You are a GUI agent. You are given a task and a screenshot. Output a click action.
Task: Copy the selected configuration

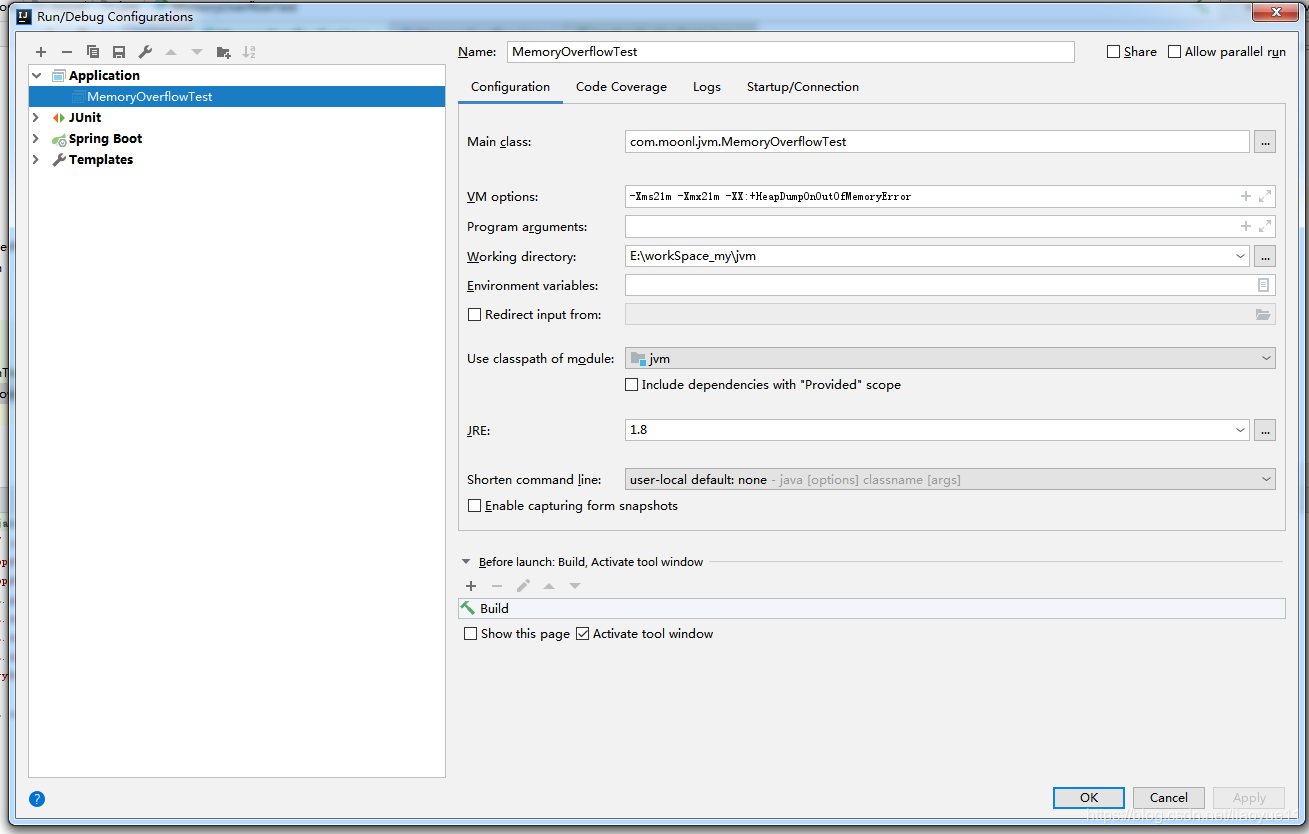coord(93,52)
